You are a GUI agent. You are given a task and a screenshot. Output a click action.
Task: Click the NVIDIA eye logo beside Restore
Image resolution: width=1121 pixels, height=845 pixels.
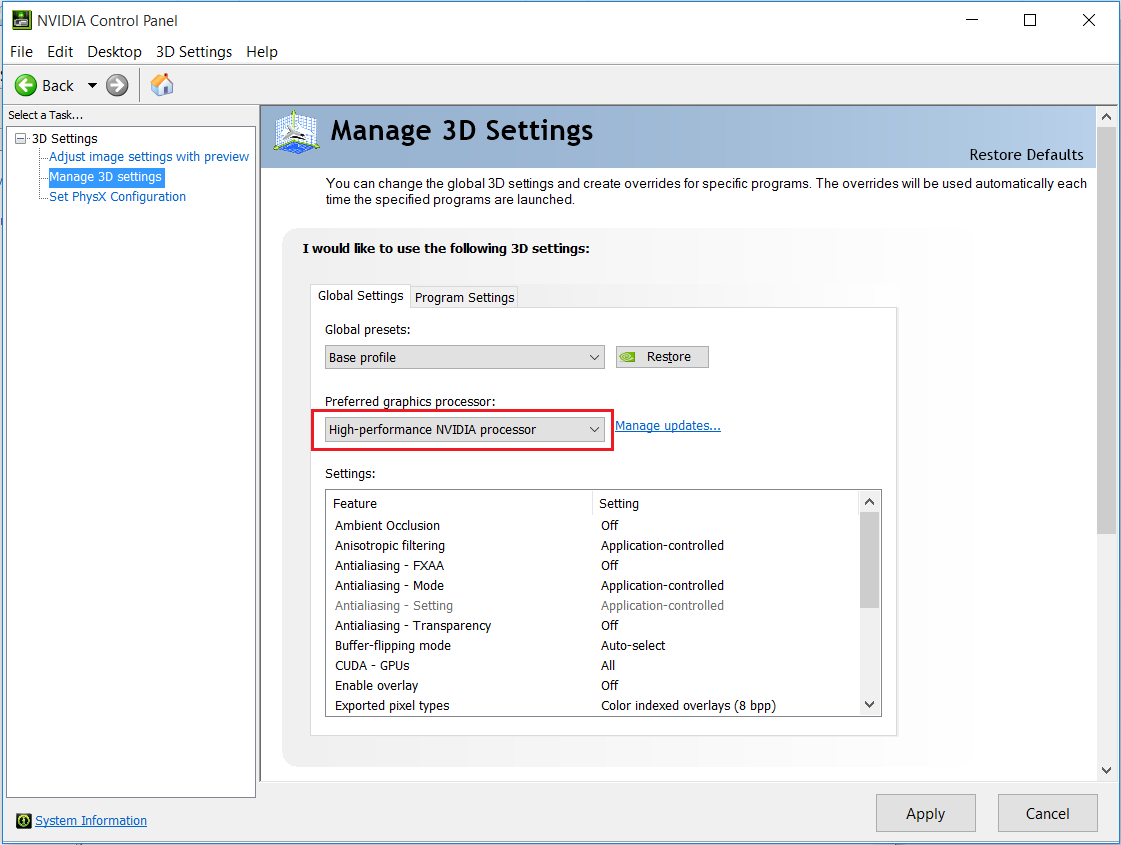(x=627, y=356)
